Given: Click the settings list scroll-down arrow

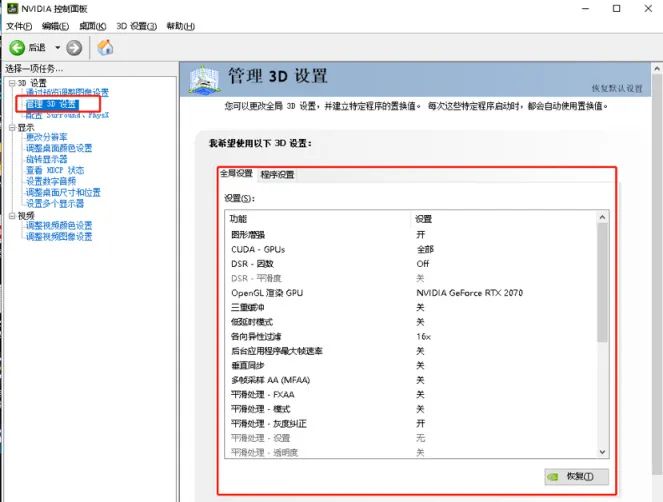Looking at the screenshot, I should click(602, 452).
